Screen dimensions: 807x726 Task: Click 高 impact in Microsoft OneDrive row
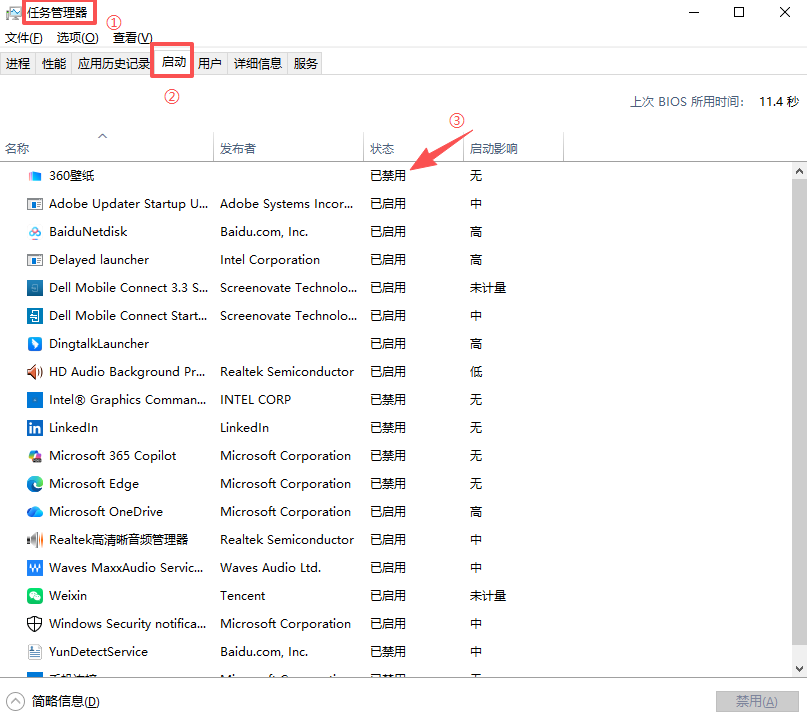click(x=476, y=512)
